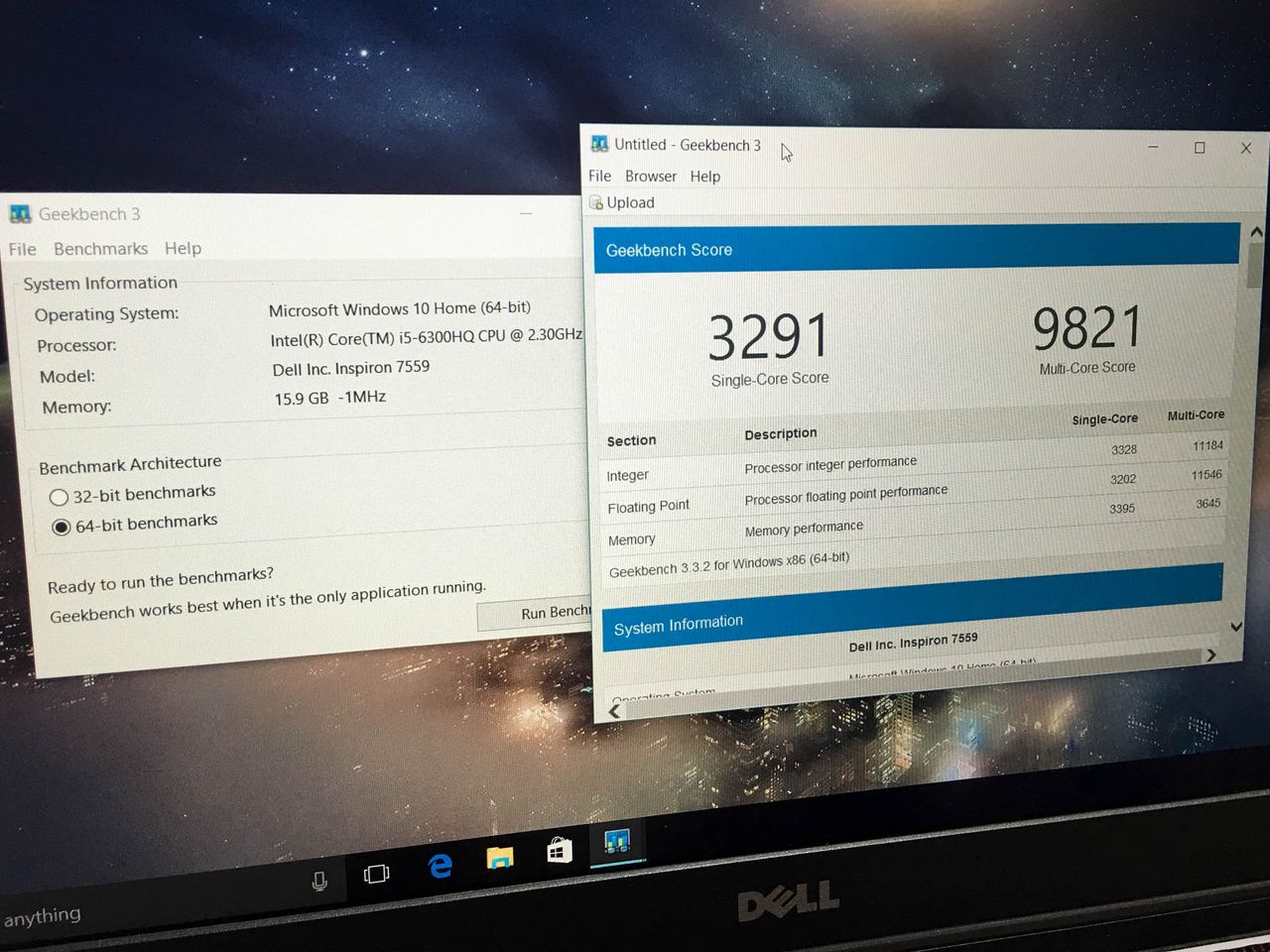Click the left arrow of the horizontal scrollbar
The width and height of the screenshot is (1270, 952).
[x=614, y=711]
